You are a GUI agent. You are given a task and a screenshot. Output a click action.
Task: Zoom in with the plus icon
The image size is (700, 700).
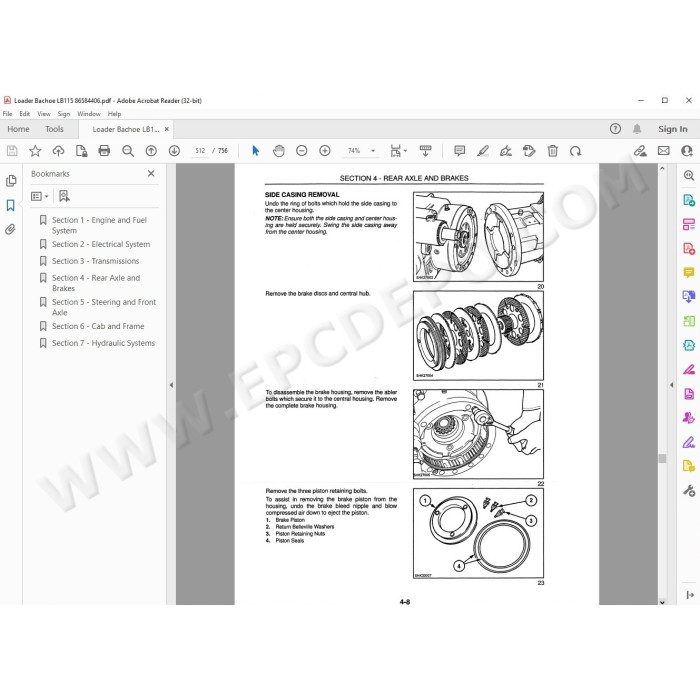[325, 151]
